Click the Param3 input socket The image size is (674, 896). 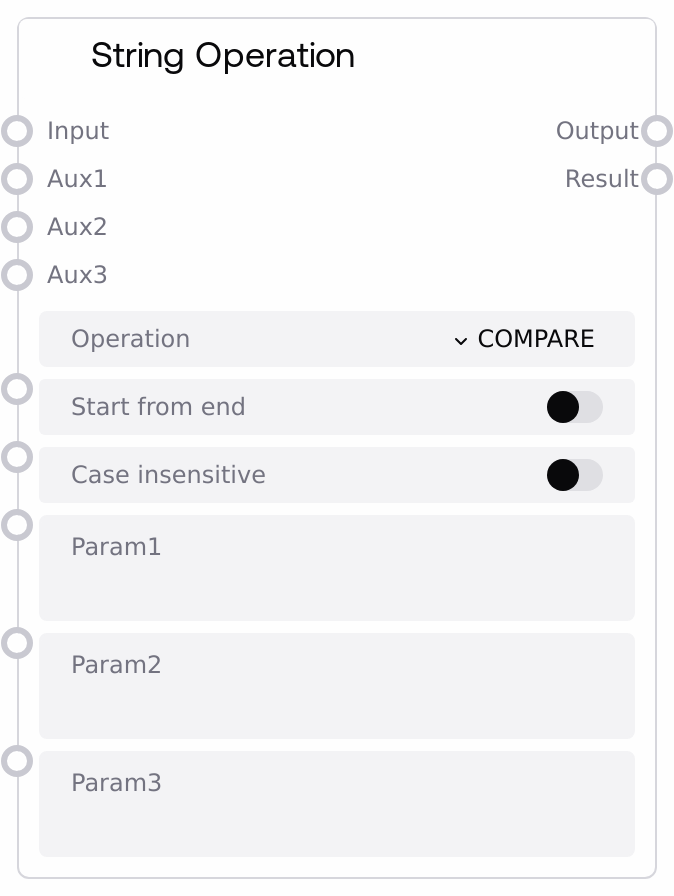pos(17,761)
